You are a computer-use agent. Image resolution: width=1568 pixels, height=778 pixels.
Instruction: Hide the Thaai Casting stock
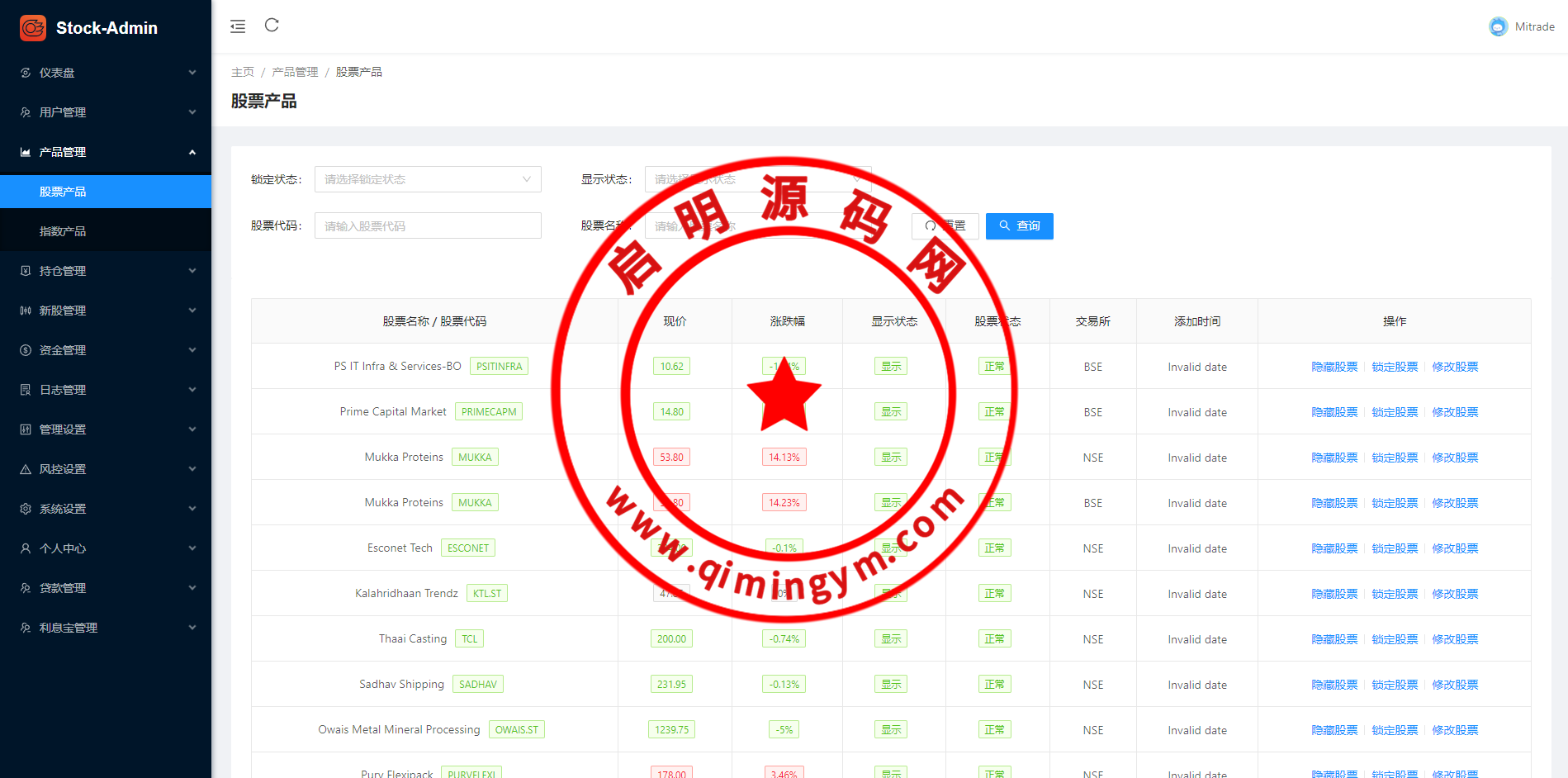point(1334,639)
